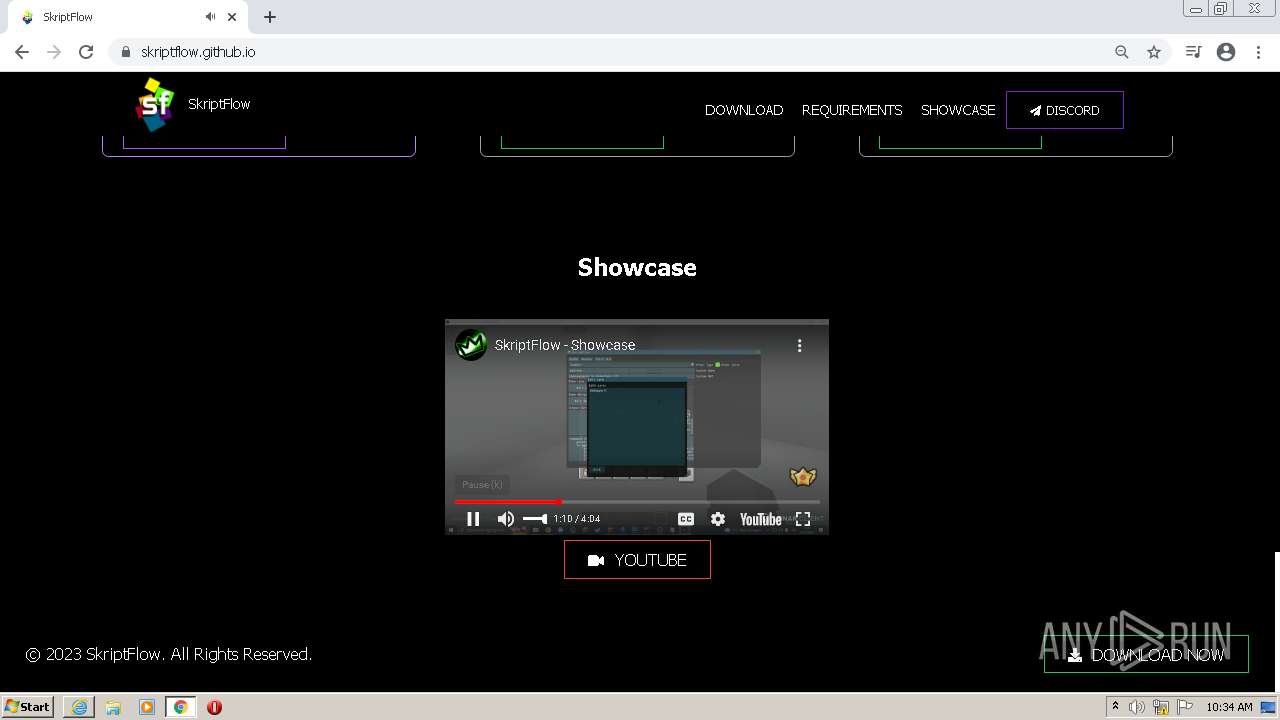Mute the YouTube video volume icon
The width and height of the screenshot is (1280, 720).
click(506, 519)
